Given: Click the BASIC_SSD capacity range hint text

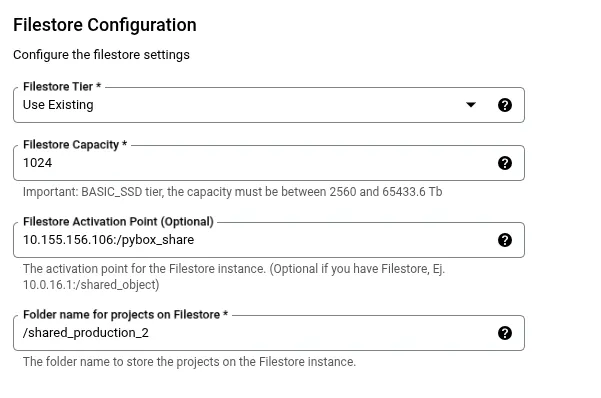Looking at the screenshot, I should click(x=233, y=192).
